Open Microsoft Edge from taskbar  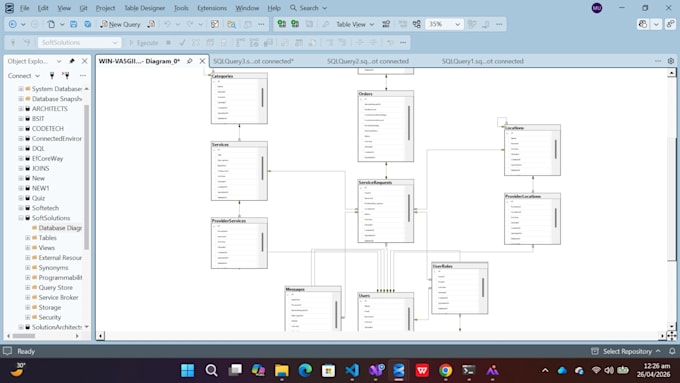click(x=305, y=370)
